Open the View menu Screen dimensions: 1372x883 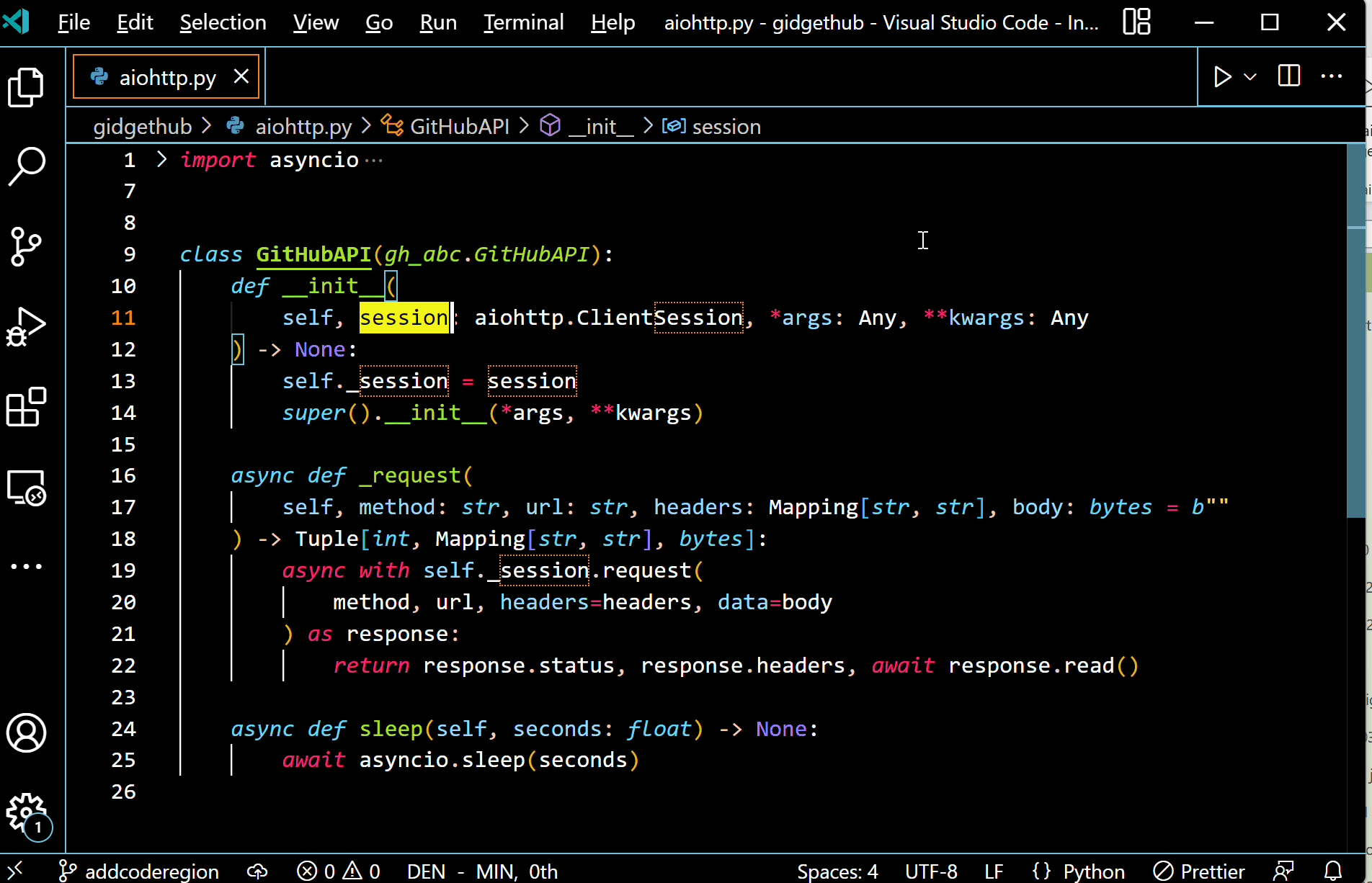pos(316,22)
